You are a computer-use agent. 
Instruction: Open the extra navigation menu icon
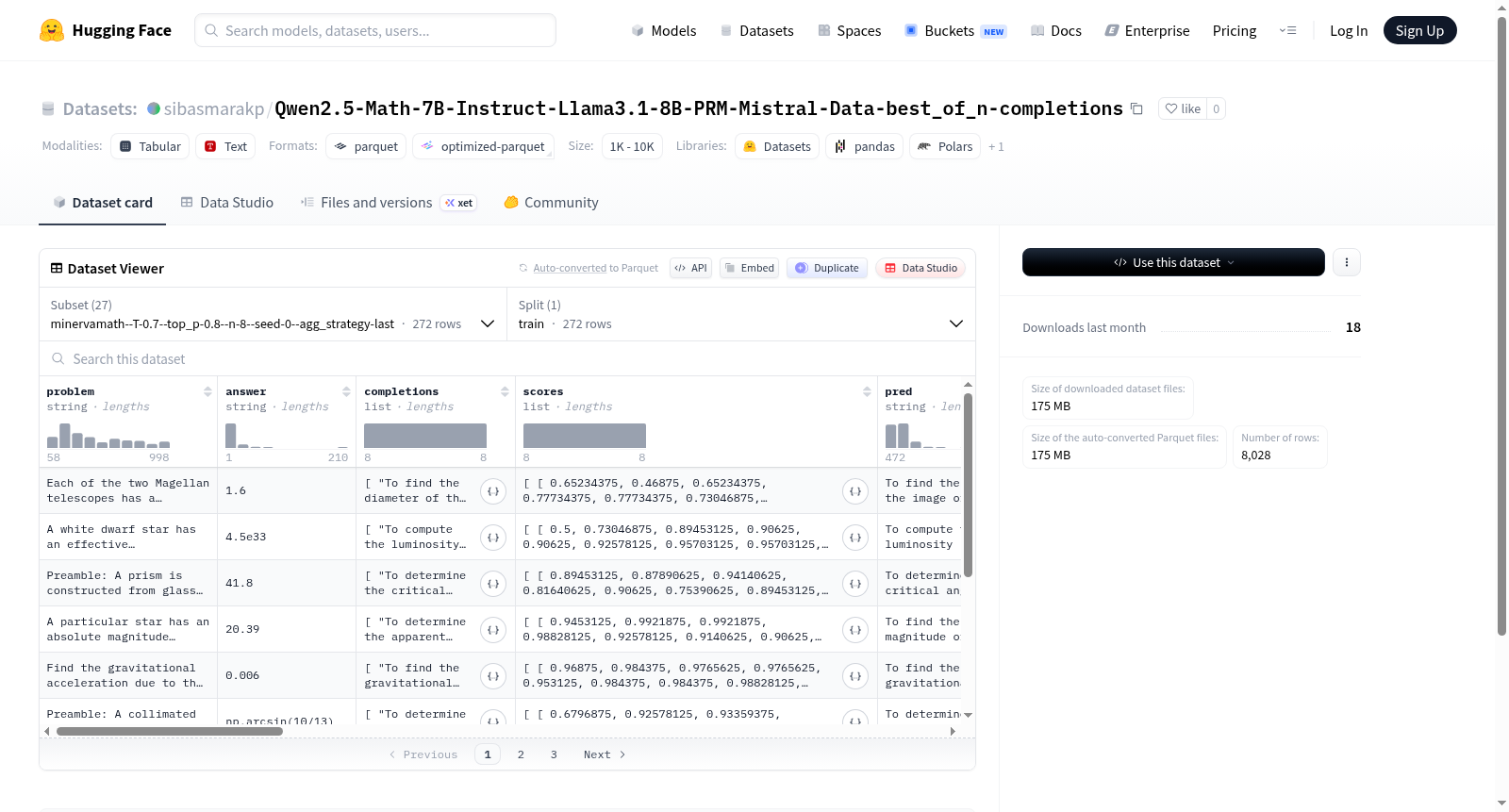click(1287, 30)
